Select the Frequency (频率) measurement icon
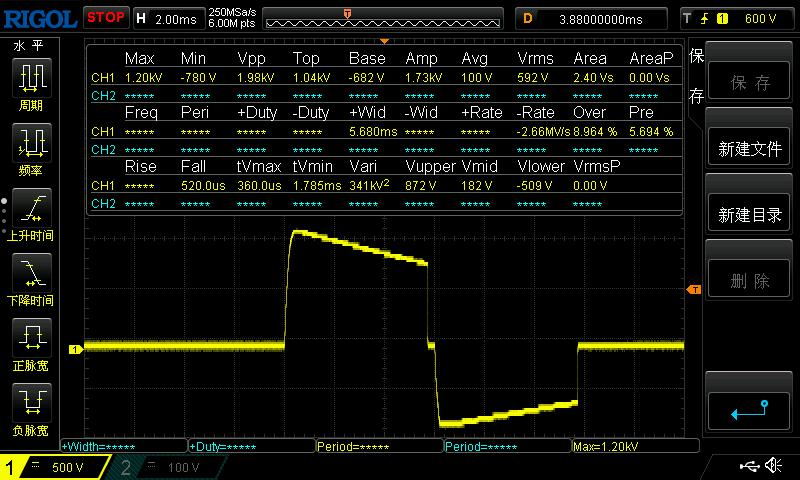Viewport: 800px width, 480px height. pyautogui.click(x=31, y=143)
